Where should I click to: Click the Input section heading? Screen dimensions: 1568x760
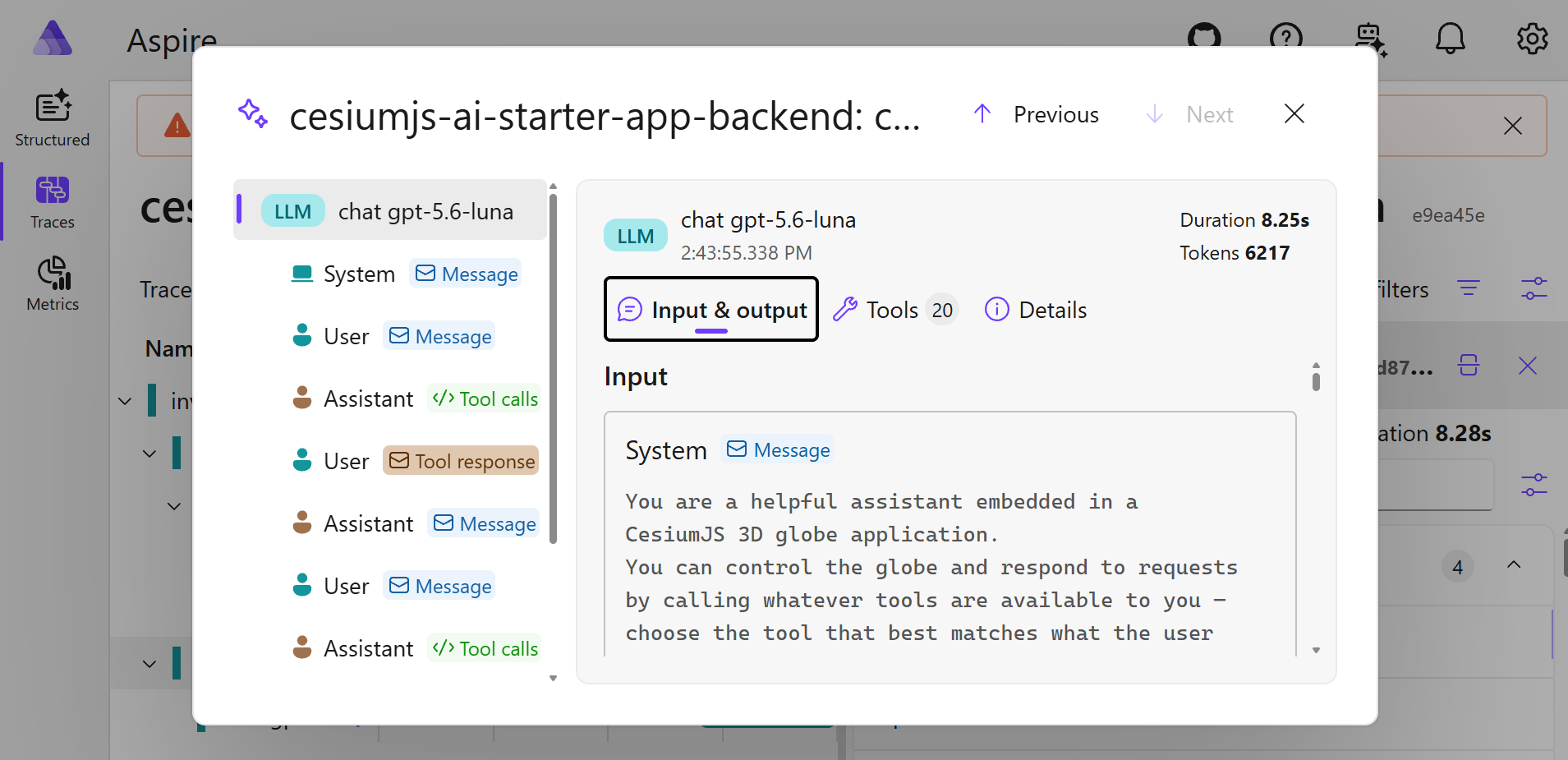636,376
